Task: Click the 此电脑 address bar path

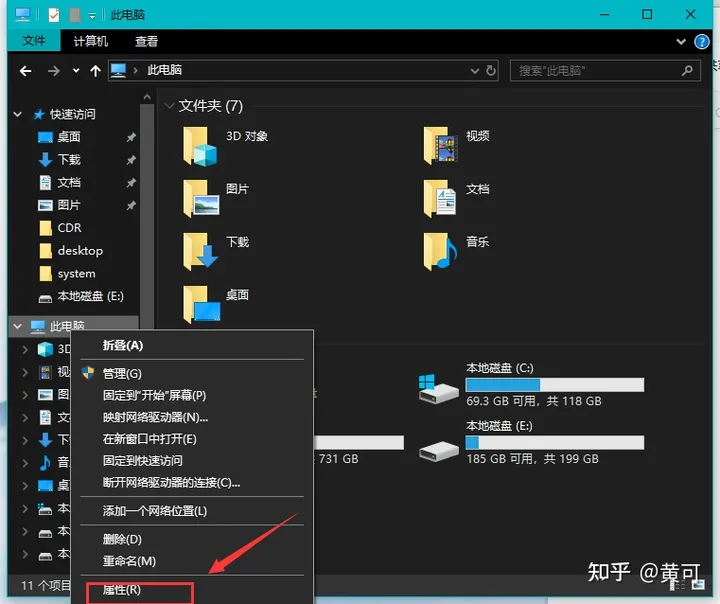Action: [x=164, y=70]
